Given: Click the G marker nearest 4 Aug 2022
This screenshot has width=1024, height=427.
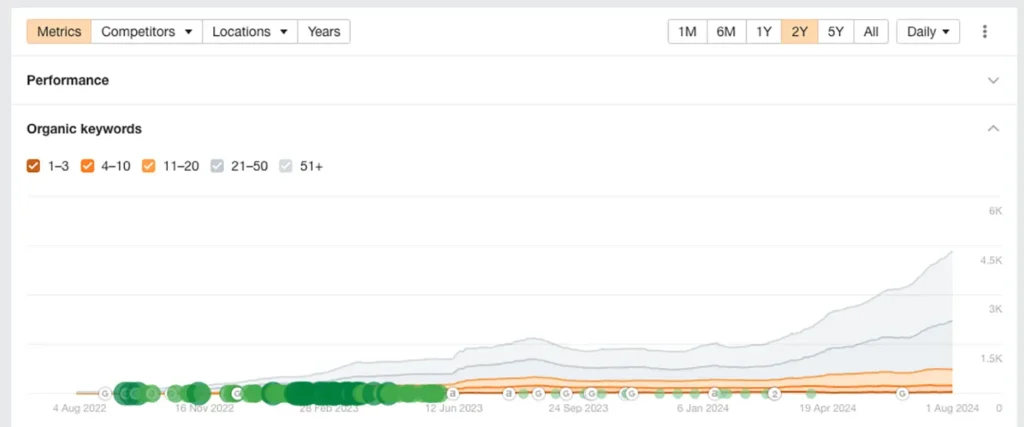Looking at the screenshot, I should pos(104,394).
